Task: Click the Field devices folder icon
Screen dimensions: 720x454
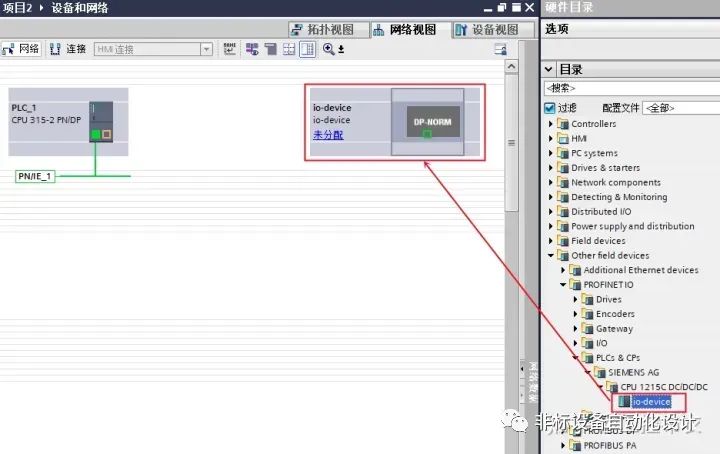Action: [563, 241]
